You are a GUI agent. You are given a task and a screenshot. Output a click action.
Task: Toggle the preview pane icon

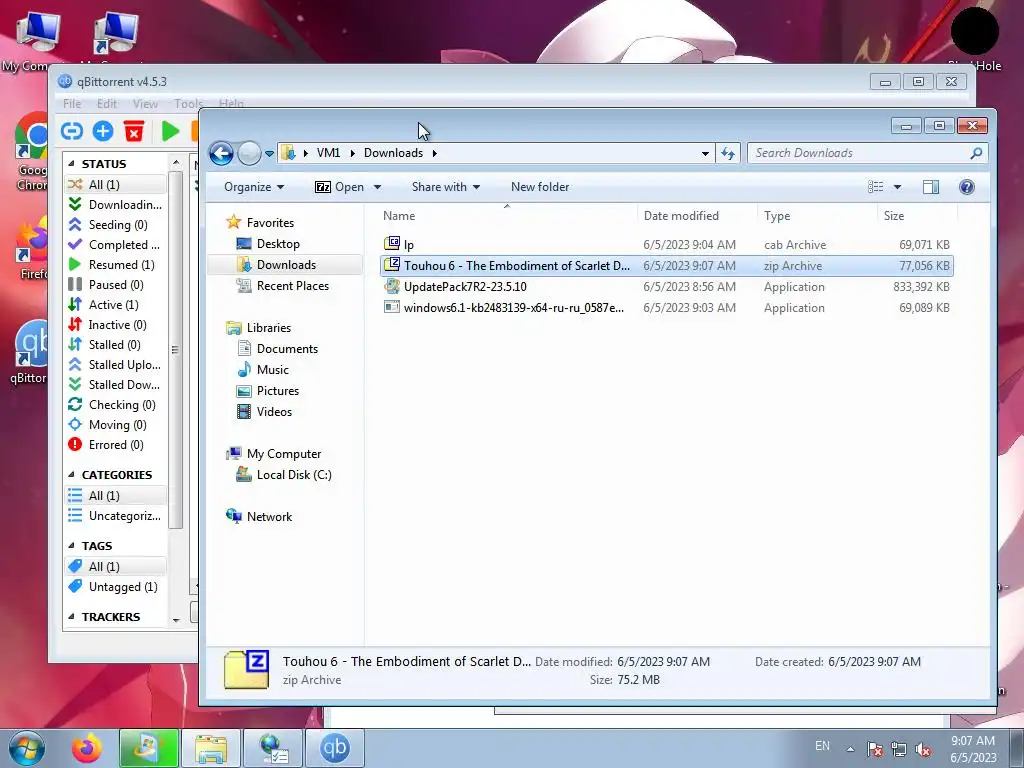(x=931, y=187)
